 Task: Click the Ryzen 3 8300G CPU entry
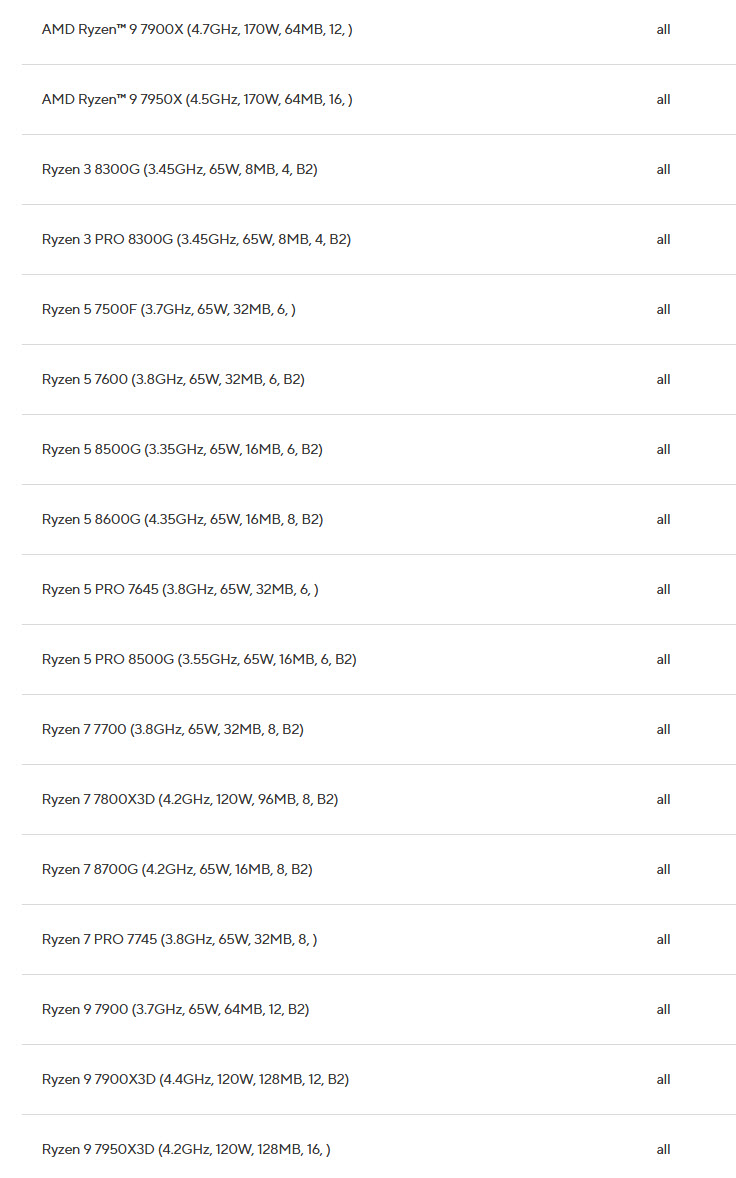(x=180, y=170)
